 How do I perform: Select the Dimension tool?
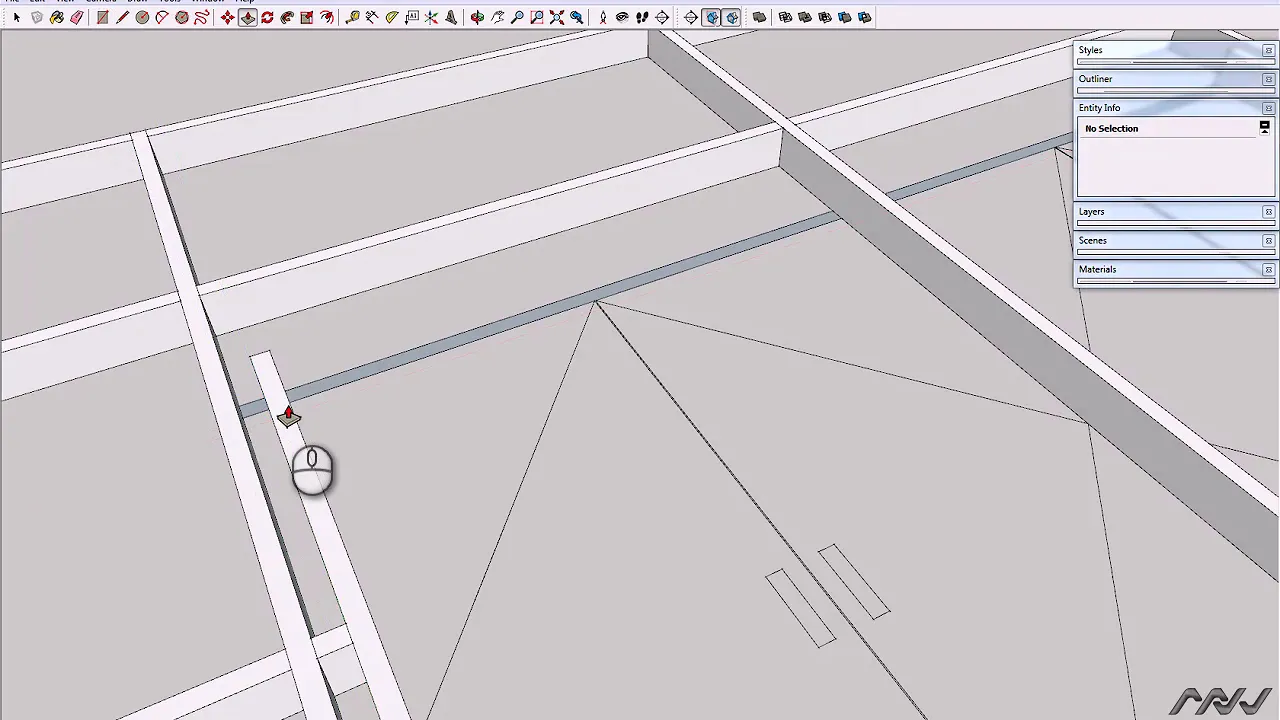[372, 17]
